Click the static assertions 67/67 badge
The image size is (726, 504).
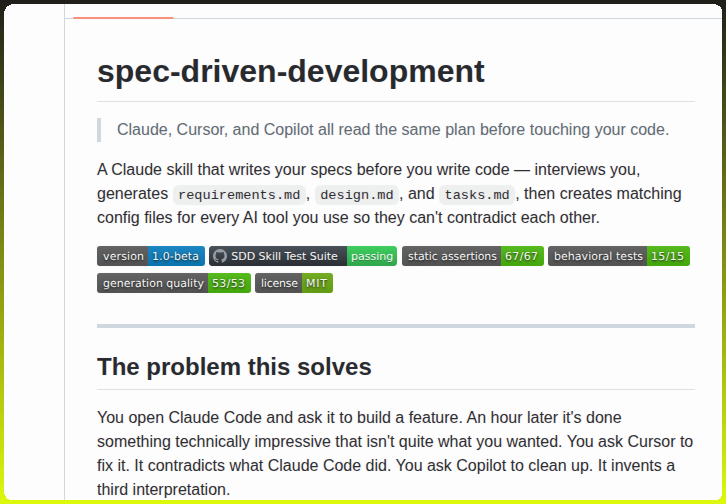pos(473,256)
